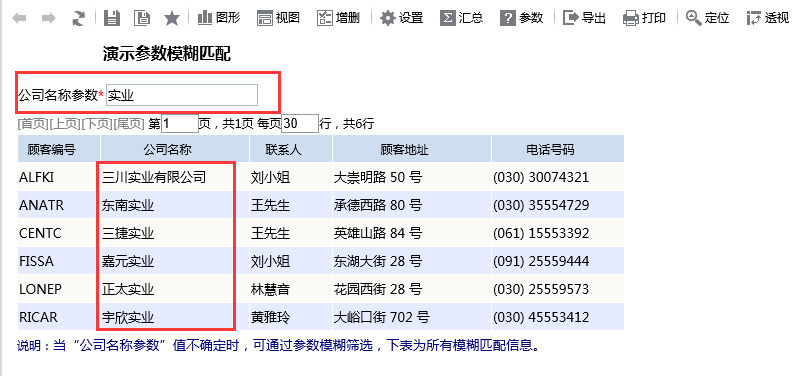The height and width of the screenshot is (376, 812).
Task: Click the save floppy disk icon
Action: coord(111,19)
